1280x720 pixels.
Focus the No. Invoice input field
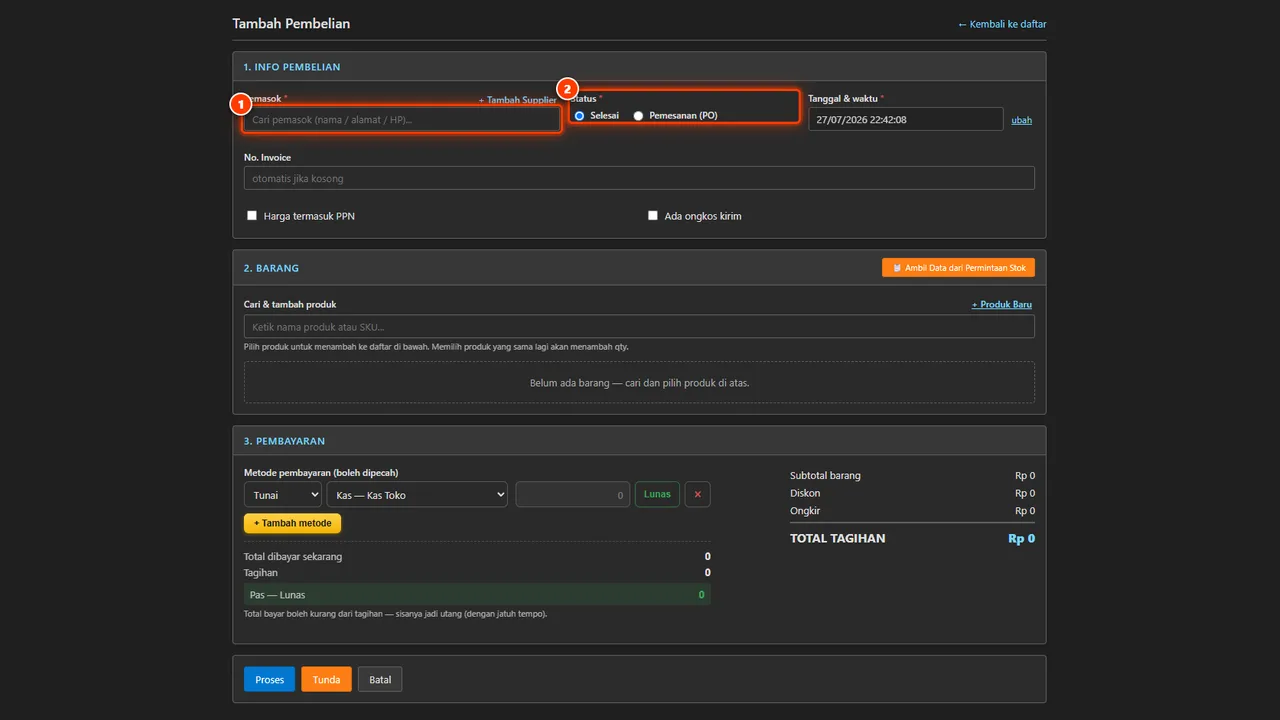point(639,178)
